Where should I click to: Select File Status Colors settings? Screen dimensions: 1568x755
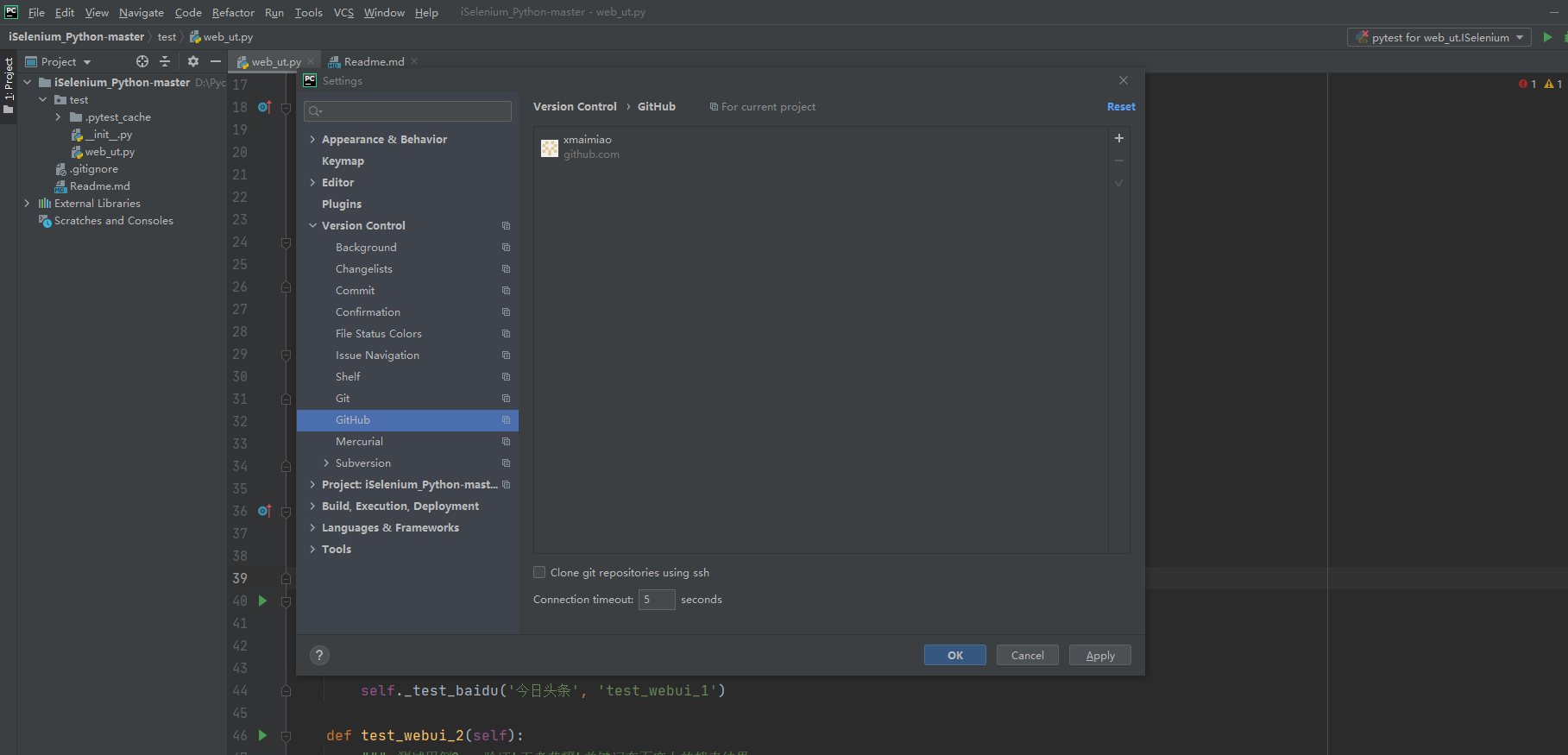(407, 334)
